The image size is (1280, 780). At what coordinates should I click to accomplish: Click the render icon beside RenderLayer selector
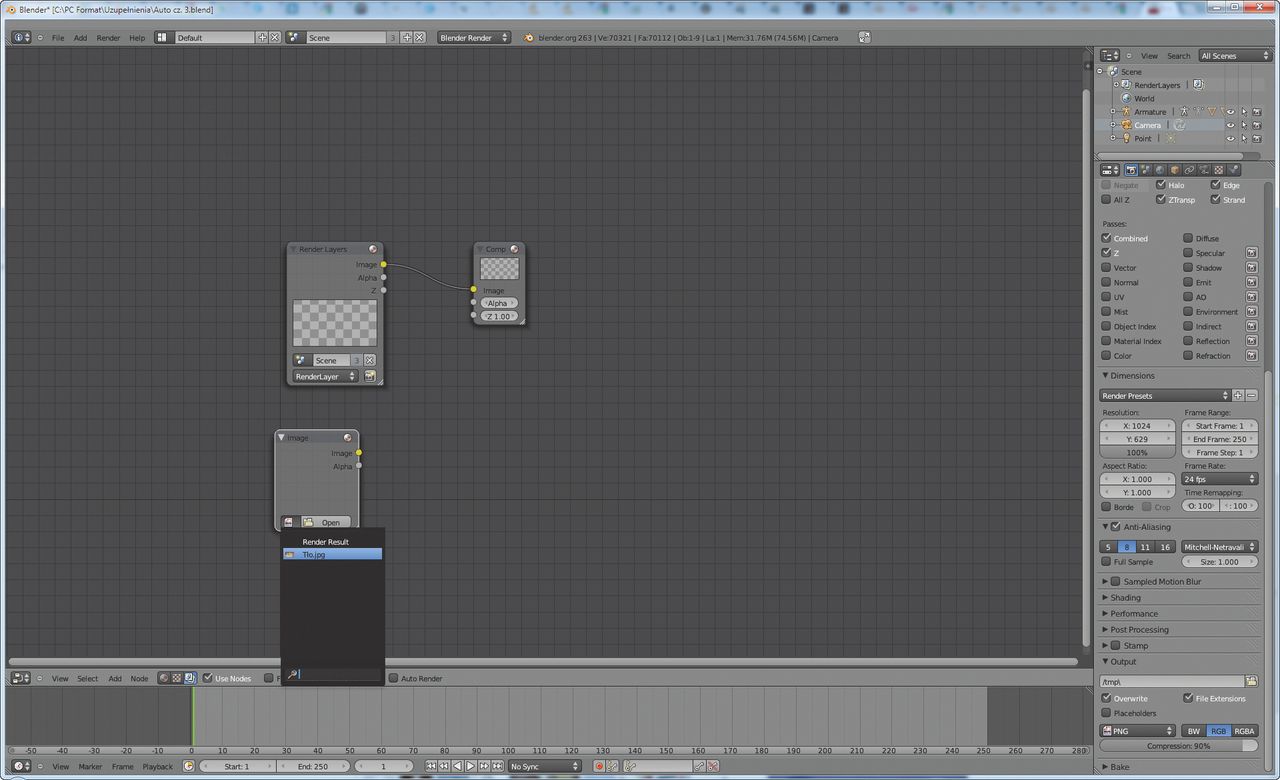tap(370, 377)
